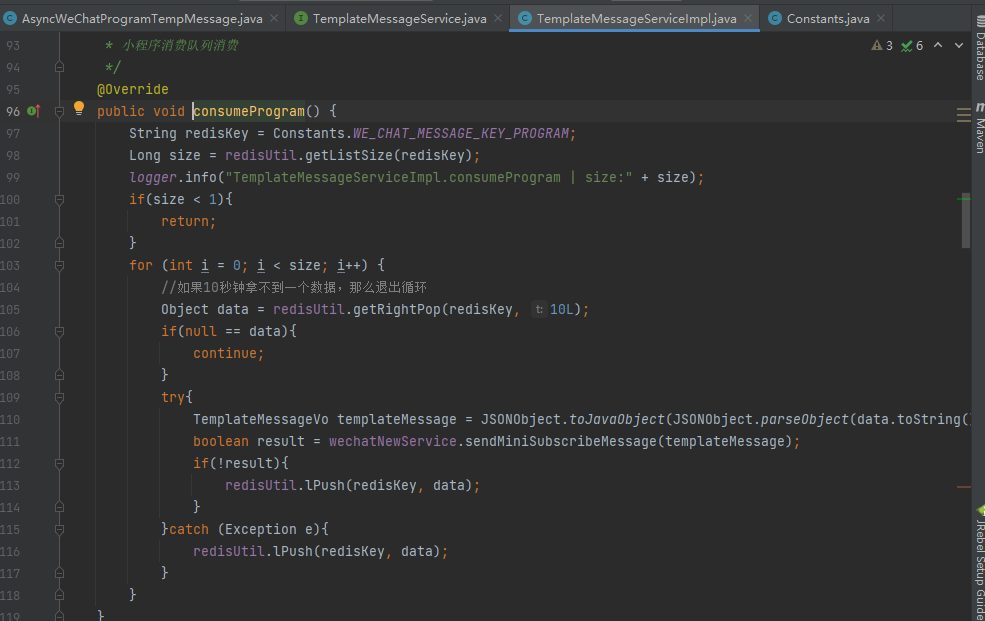This screenshot has width=985, height=621.
Task: Switch to TemplateMessageService.java tab
Action: tap(400, 19)
